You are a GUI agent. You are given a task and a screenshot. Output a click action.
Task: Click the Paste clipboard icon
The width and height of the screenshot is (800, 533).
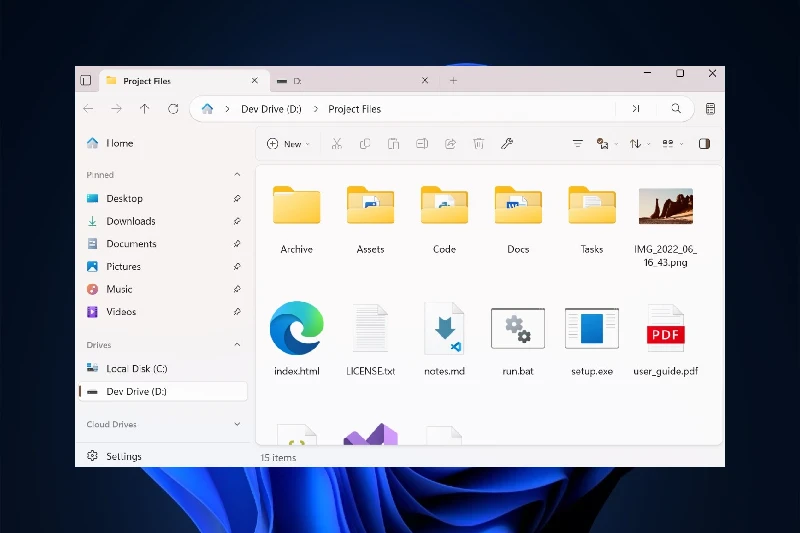(x=393, y=144)
